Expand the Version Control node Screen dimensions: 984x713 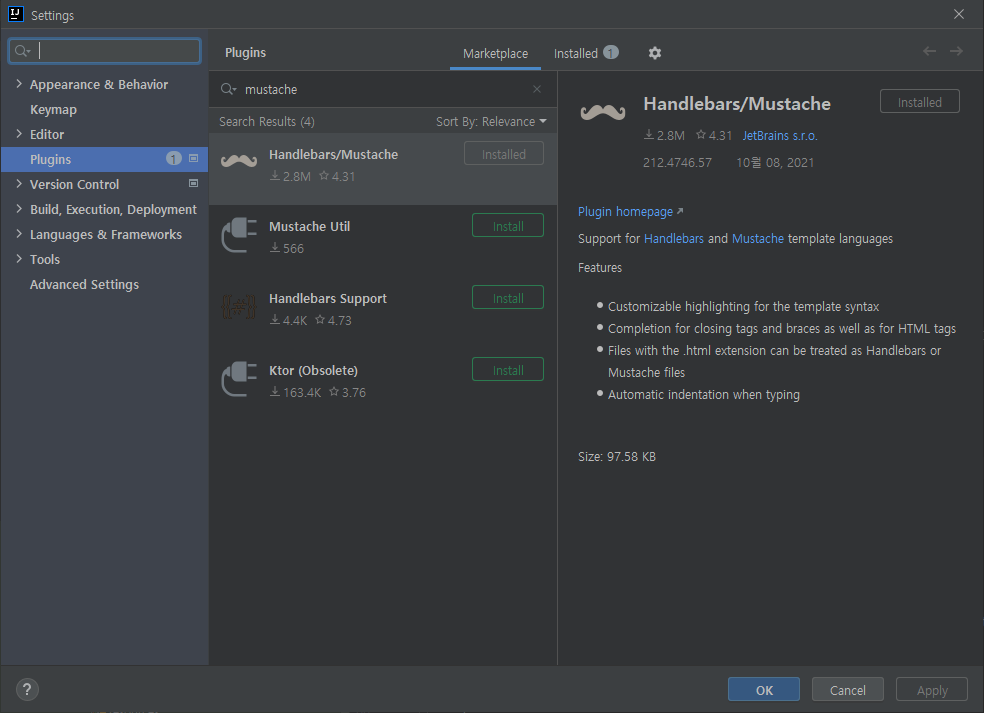coord(19,184)
